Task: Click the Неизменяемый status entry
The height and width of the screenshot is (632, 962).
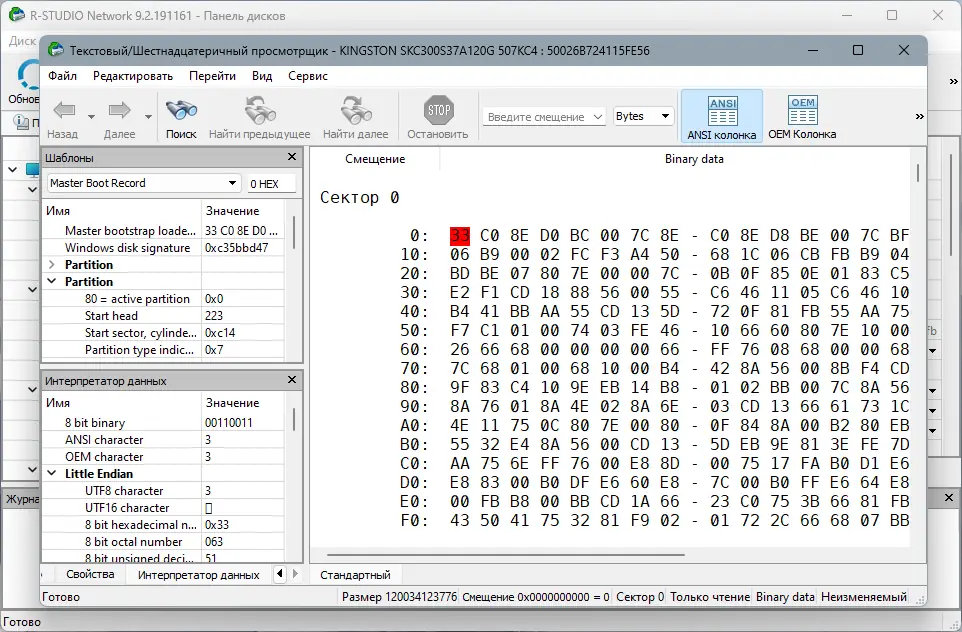Action: (x=864, y=597)
